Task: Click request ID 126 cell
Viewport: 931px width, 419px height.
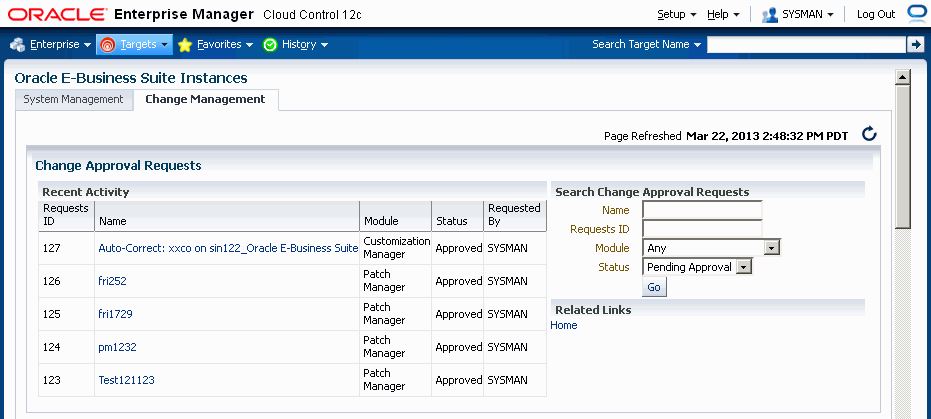Action: (x=66, y=281)
